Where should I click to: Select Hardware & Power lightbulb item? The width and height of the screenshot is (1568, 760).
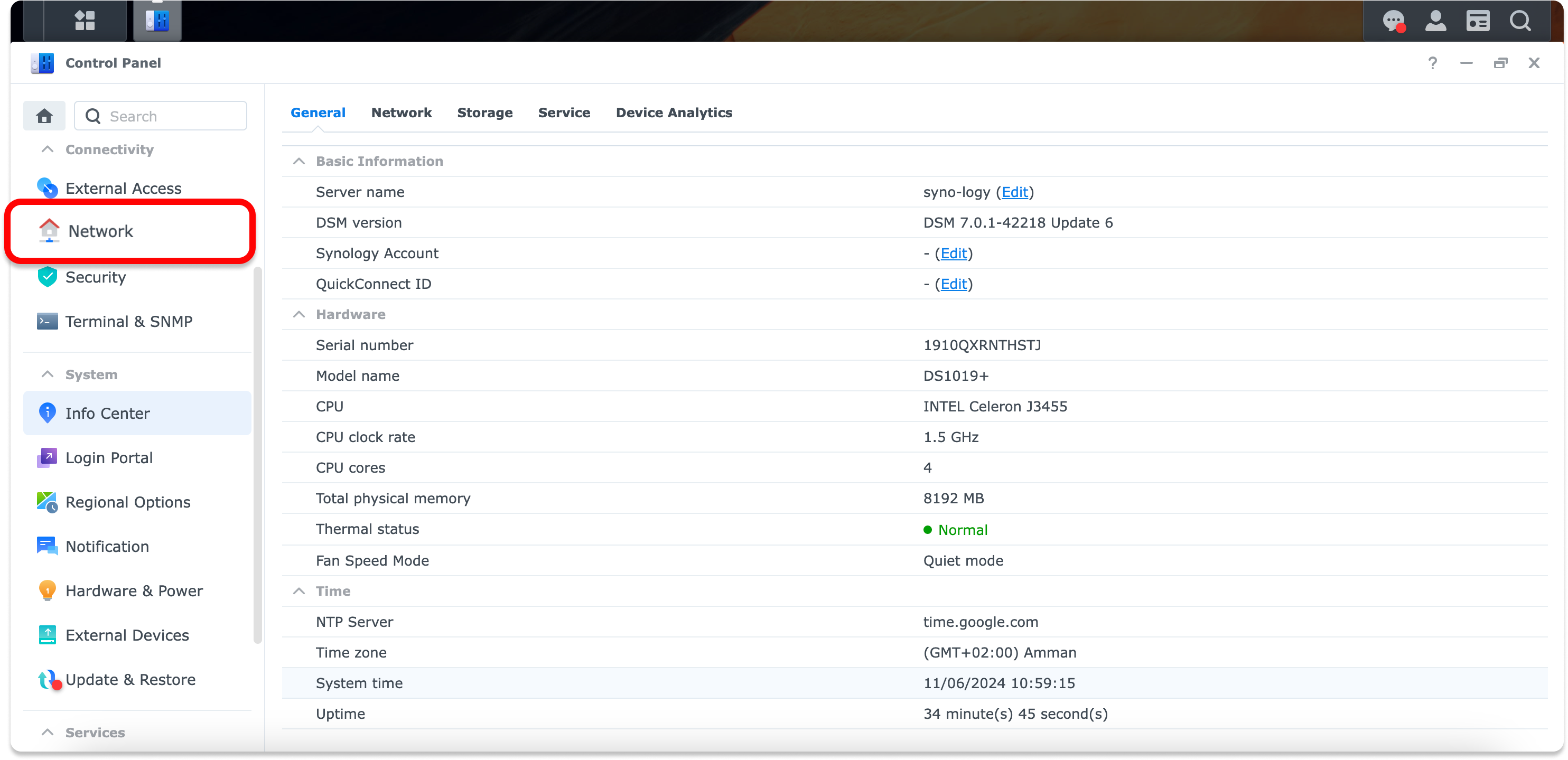[134, 590]
